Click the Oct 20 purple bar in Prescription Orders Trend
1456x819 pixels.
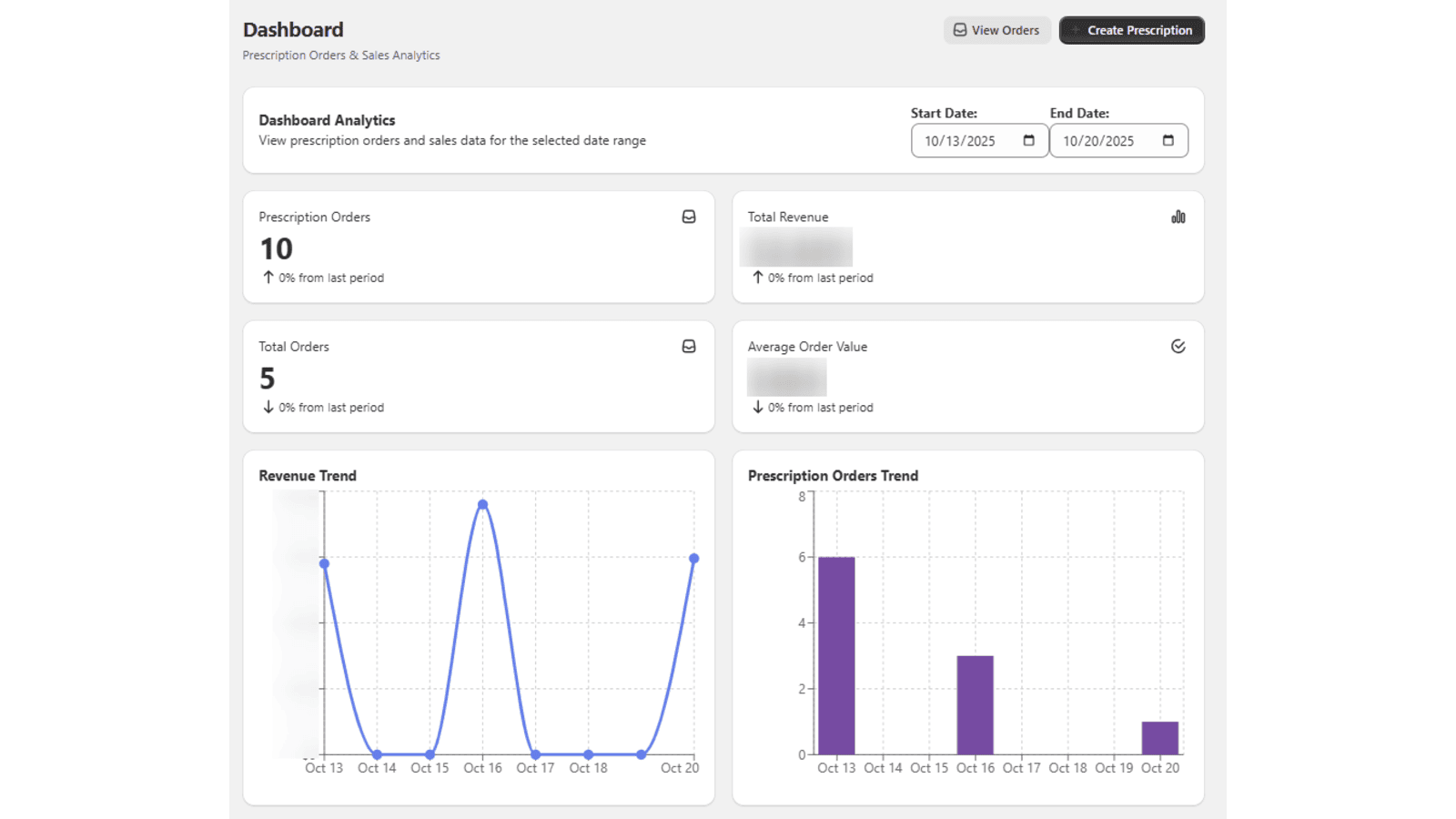(x=1159, y=738)
